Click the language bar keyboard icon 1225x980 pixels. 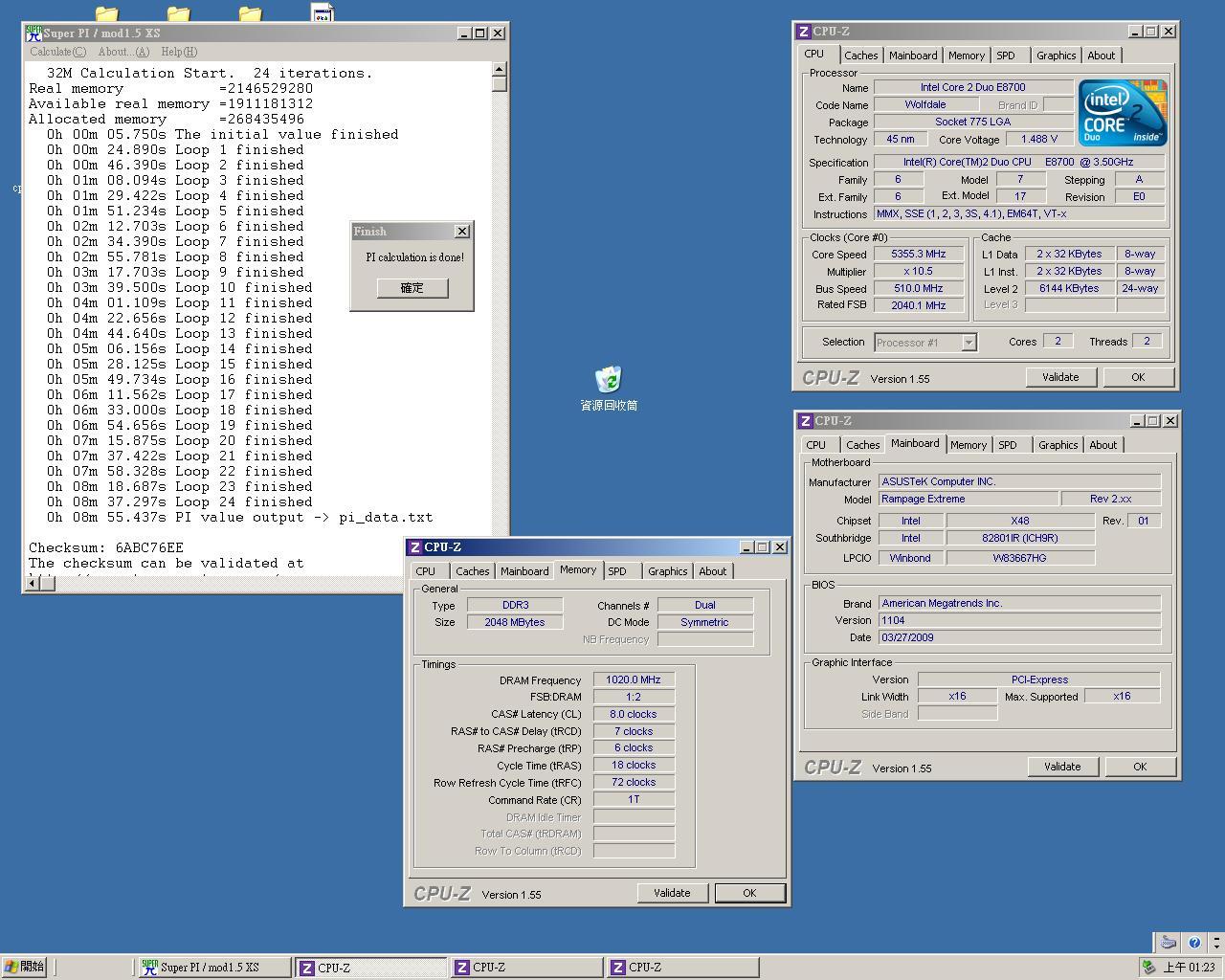click(1169, 943)
